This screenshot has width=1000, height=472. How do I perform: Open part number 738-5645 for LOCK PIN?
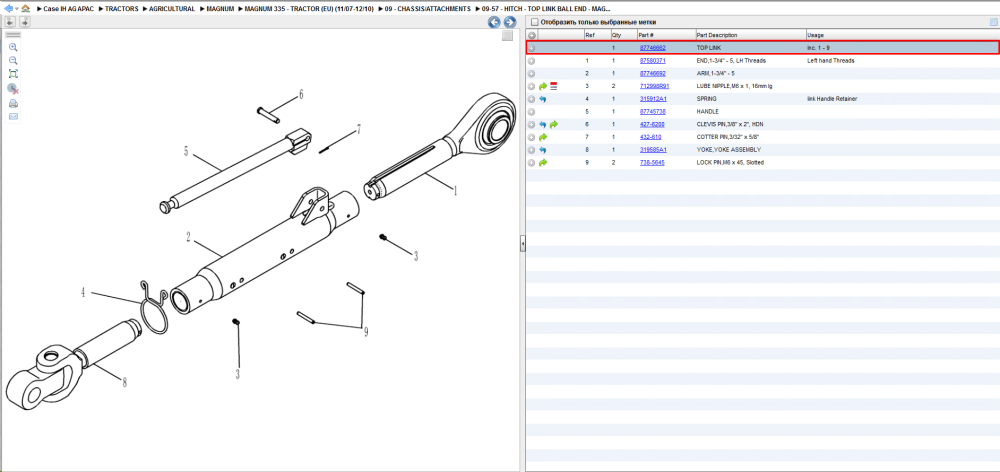tap(652, 163)
